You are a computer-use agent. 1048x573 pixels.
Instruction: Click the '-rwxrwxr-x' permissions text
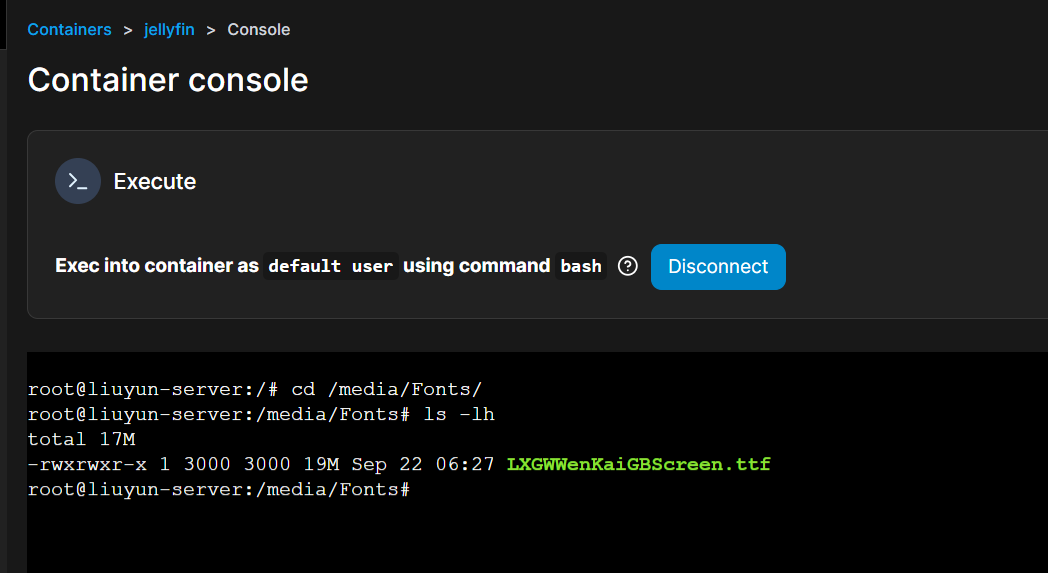(87, 465)
